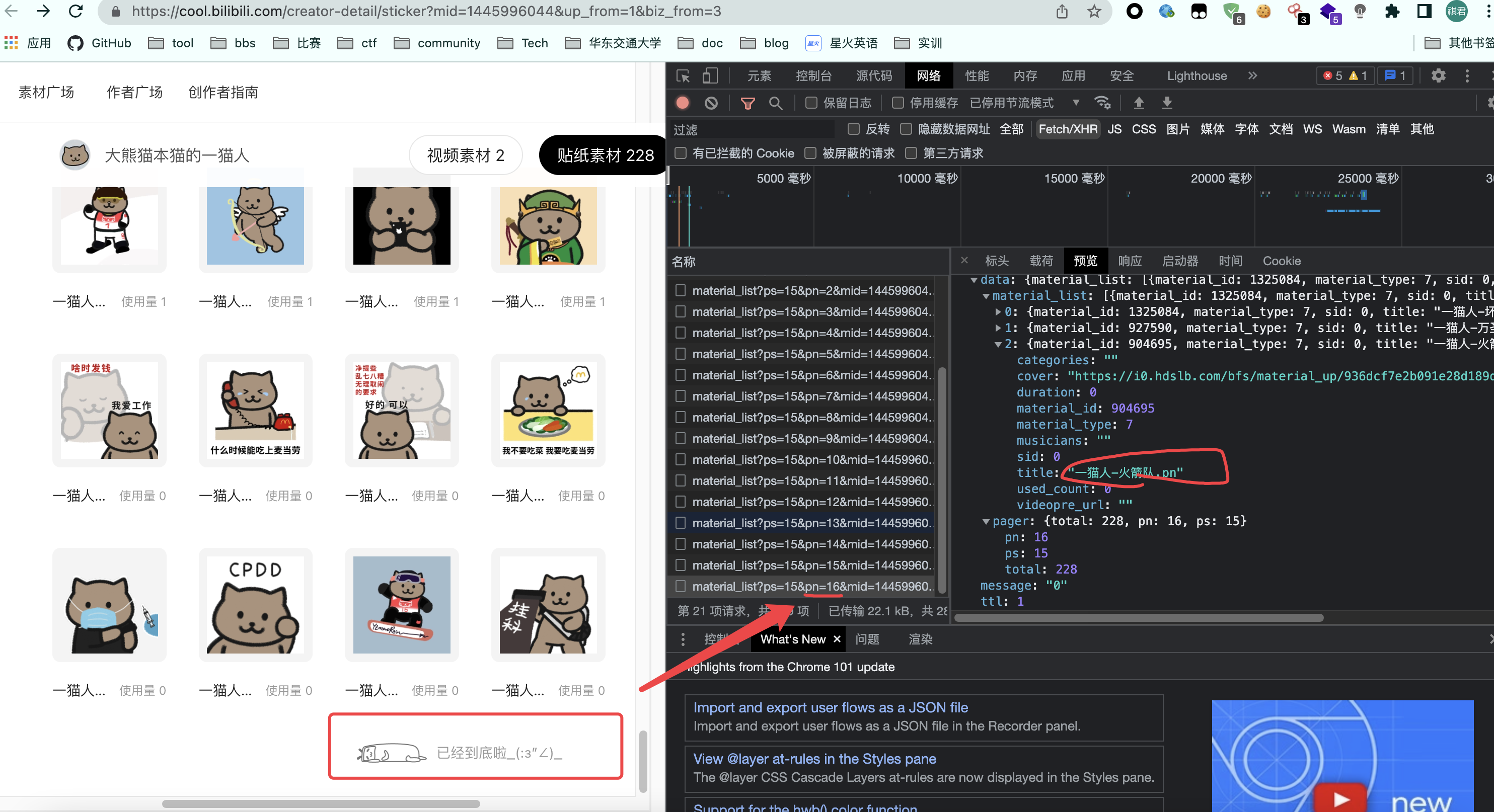The height and width of the screenshot is (812, 1494).
Task: Open 'Import and export user flows' link
Action: (x=831, y=707)
